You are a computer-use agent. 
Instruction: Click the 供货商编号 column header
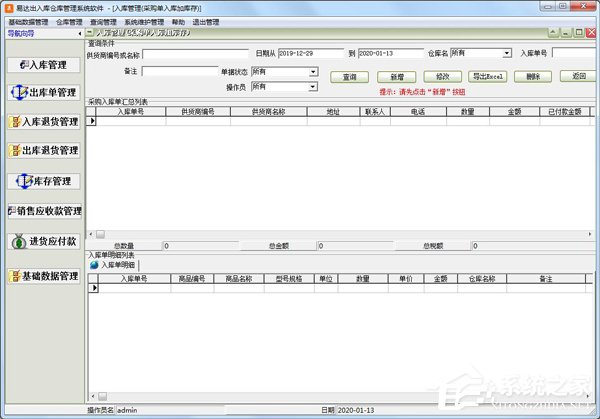coord(198,112)
